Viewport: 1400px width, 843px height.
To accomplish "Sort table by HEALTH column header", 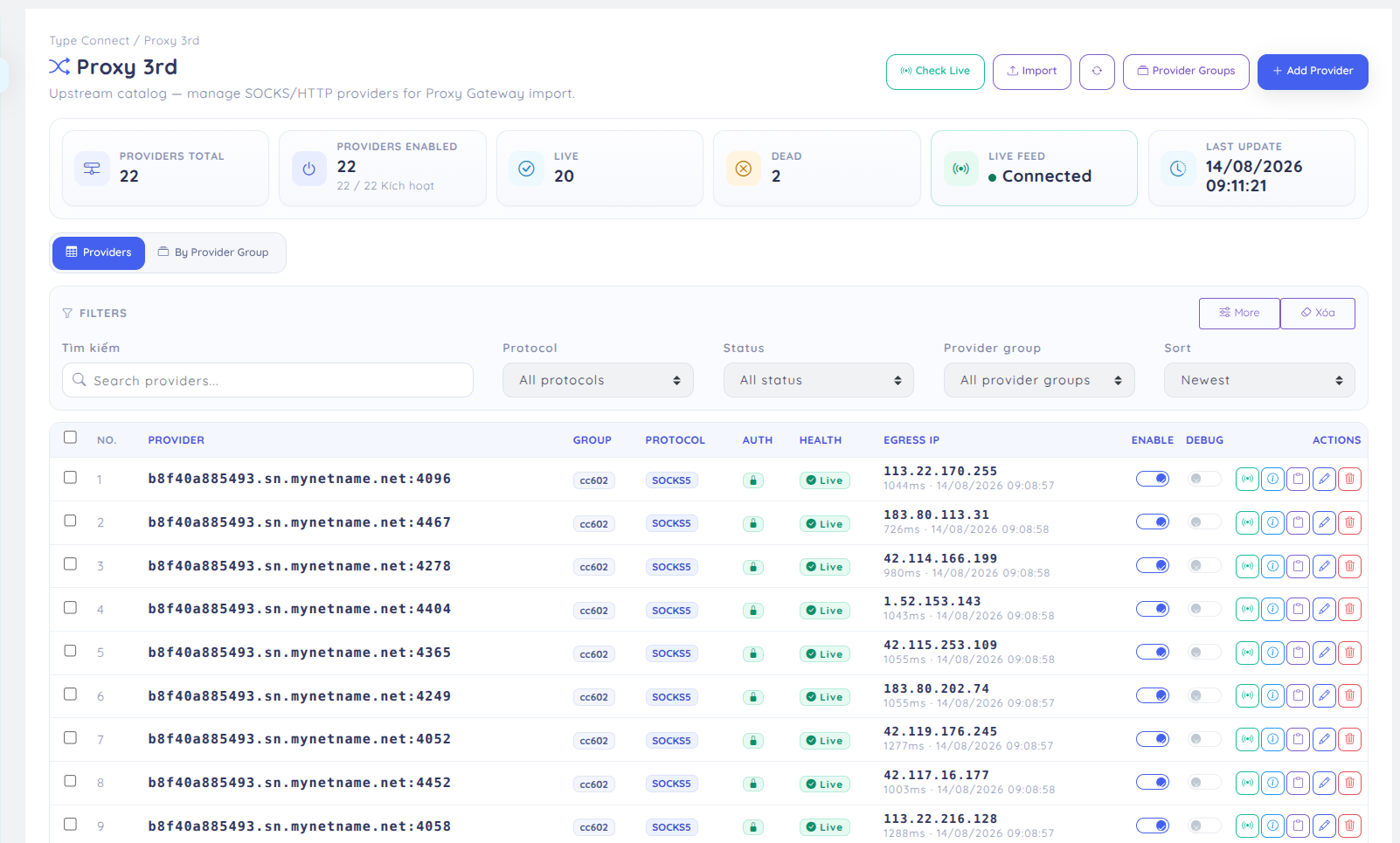I will [821, 440].
